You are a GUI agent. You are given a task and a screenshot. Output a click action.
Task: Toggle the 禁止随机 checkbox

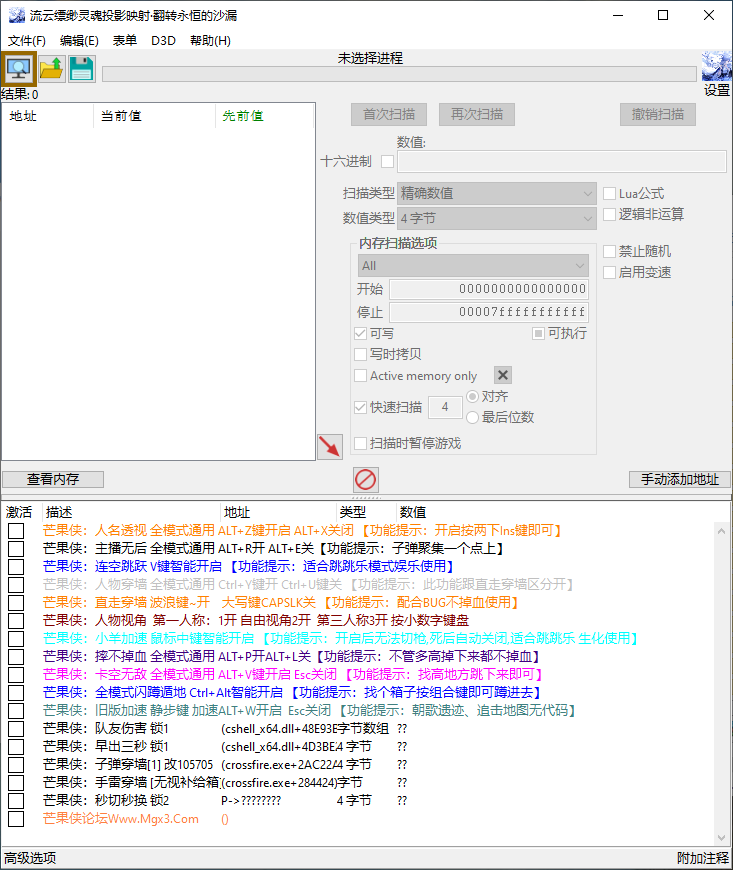coord(609,251)
